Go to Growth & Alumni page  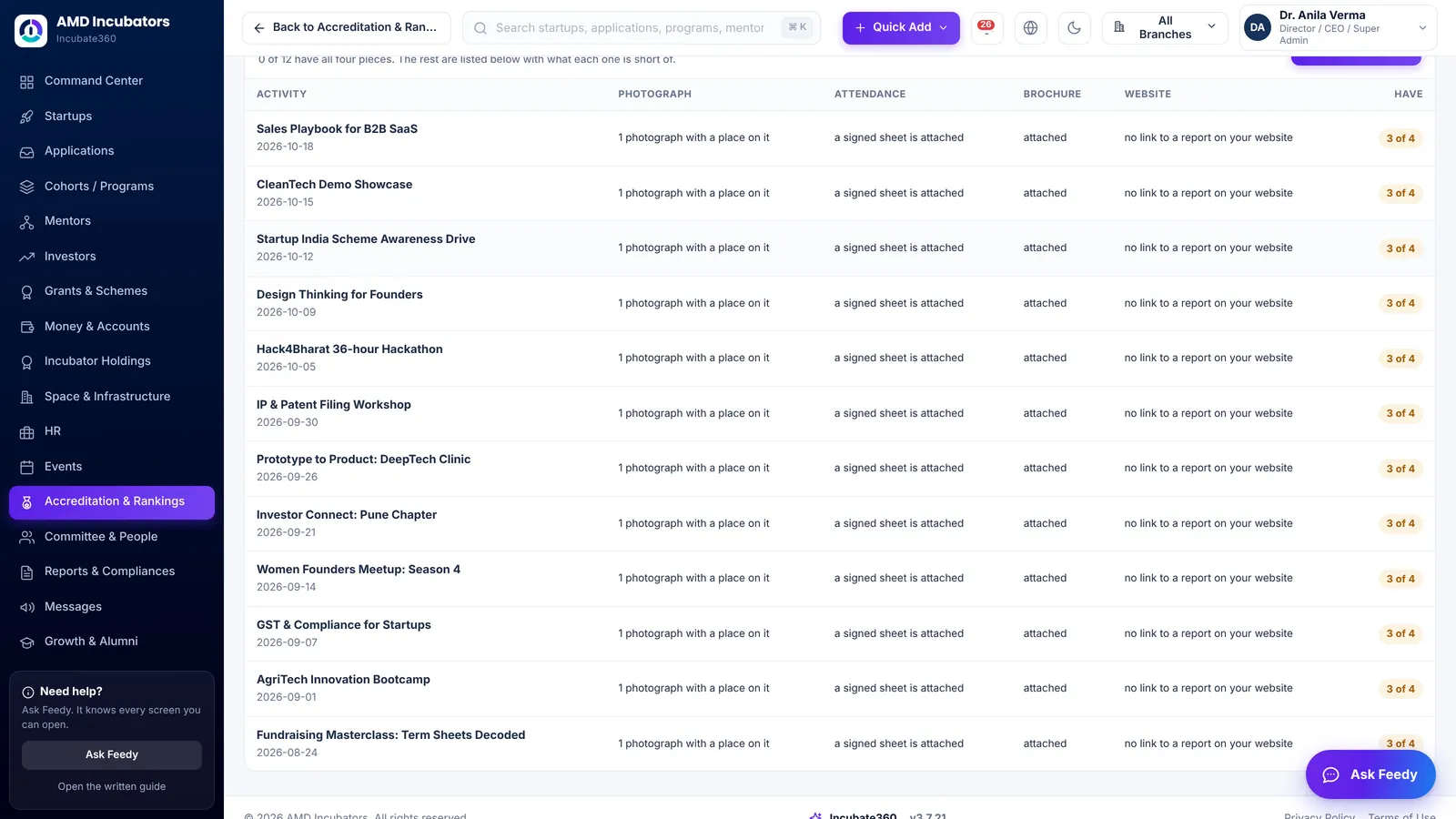(x=112, y=642)
